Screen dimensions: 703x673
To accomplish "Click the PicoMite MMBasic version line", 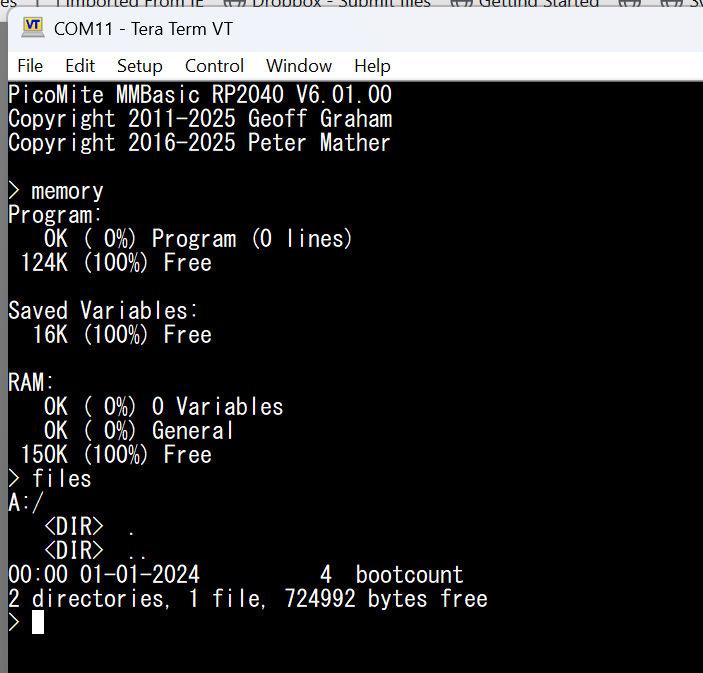I will (x=200, y=95).
